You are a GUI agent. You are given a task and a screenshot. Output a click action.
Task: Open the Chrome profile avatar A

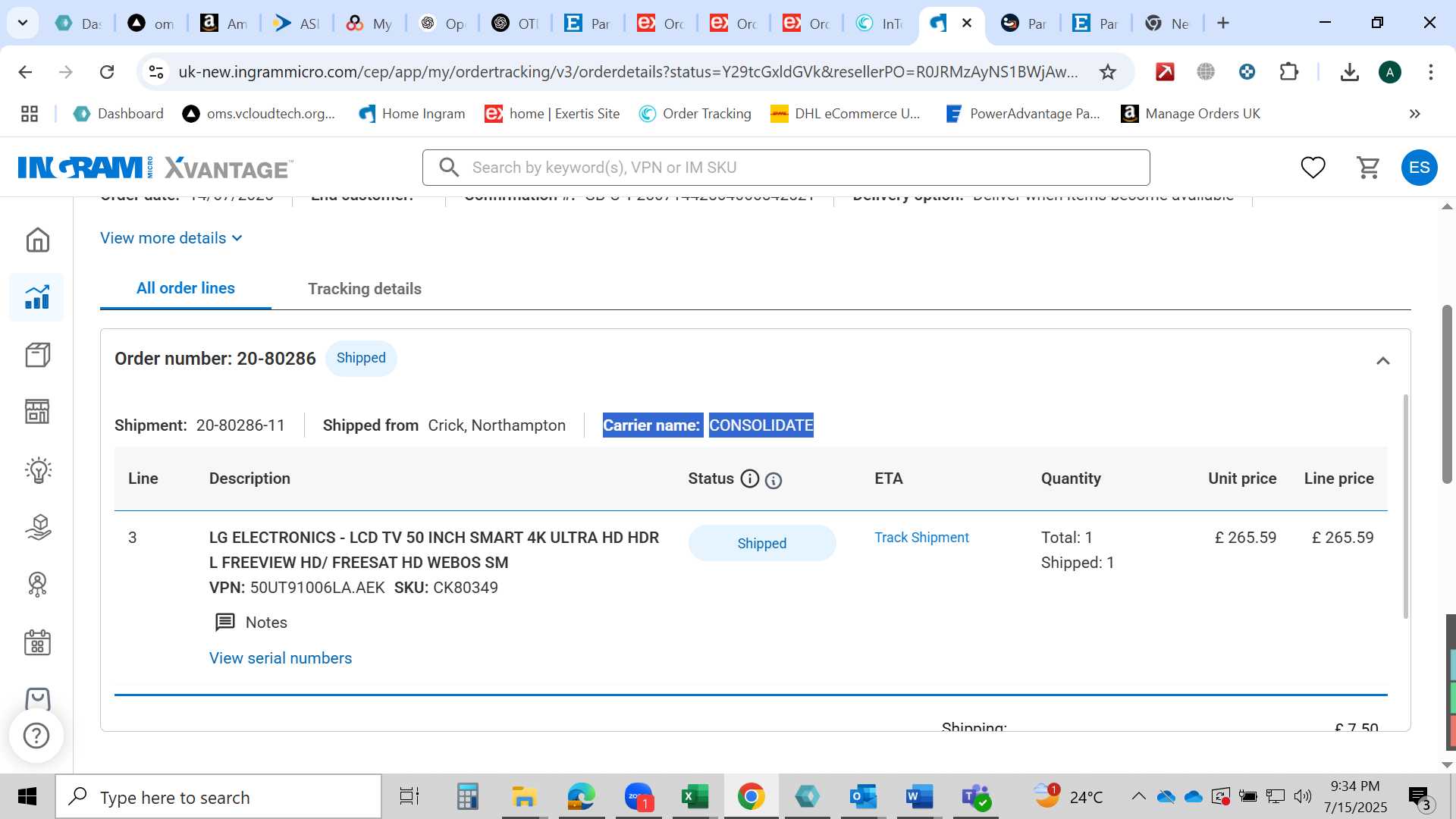pyautogui.click(x=1389, y=72)
